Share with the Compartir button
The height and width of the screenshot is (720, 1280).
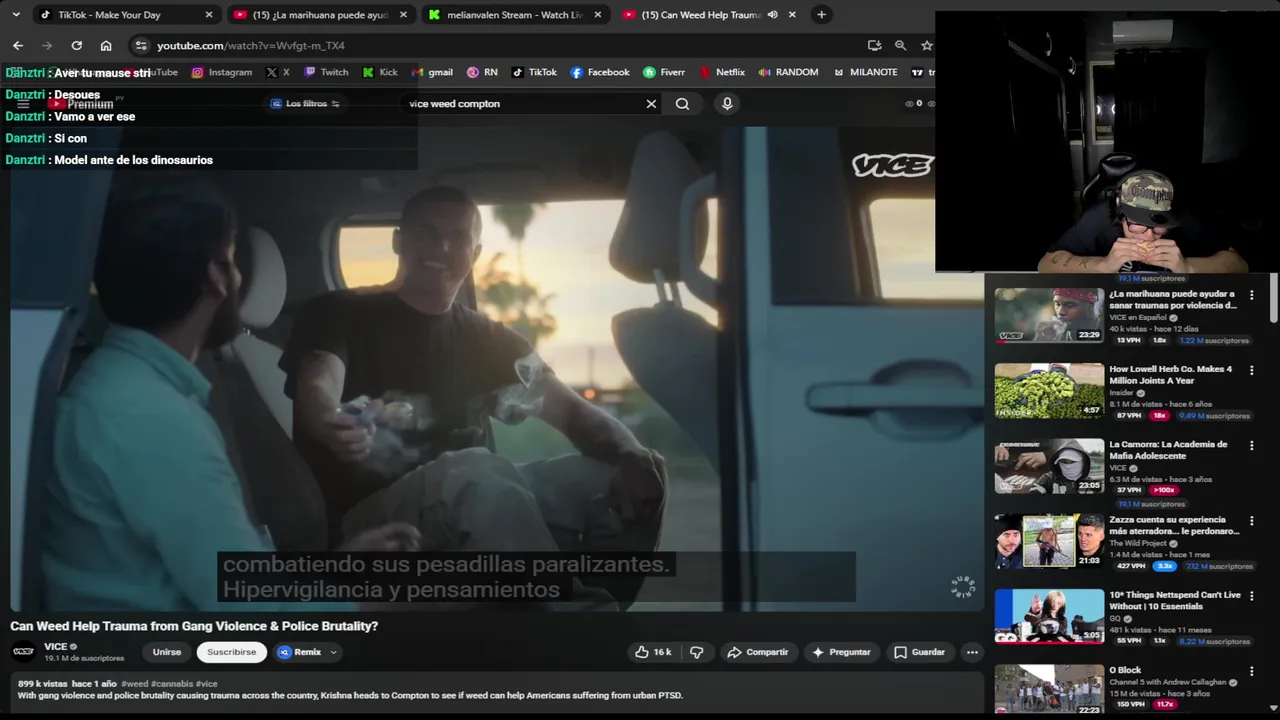click(x=758, y=652)
